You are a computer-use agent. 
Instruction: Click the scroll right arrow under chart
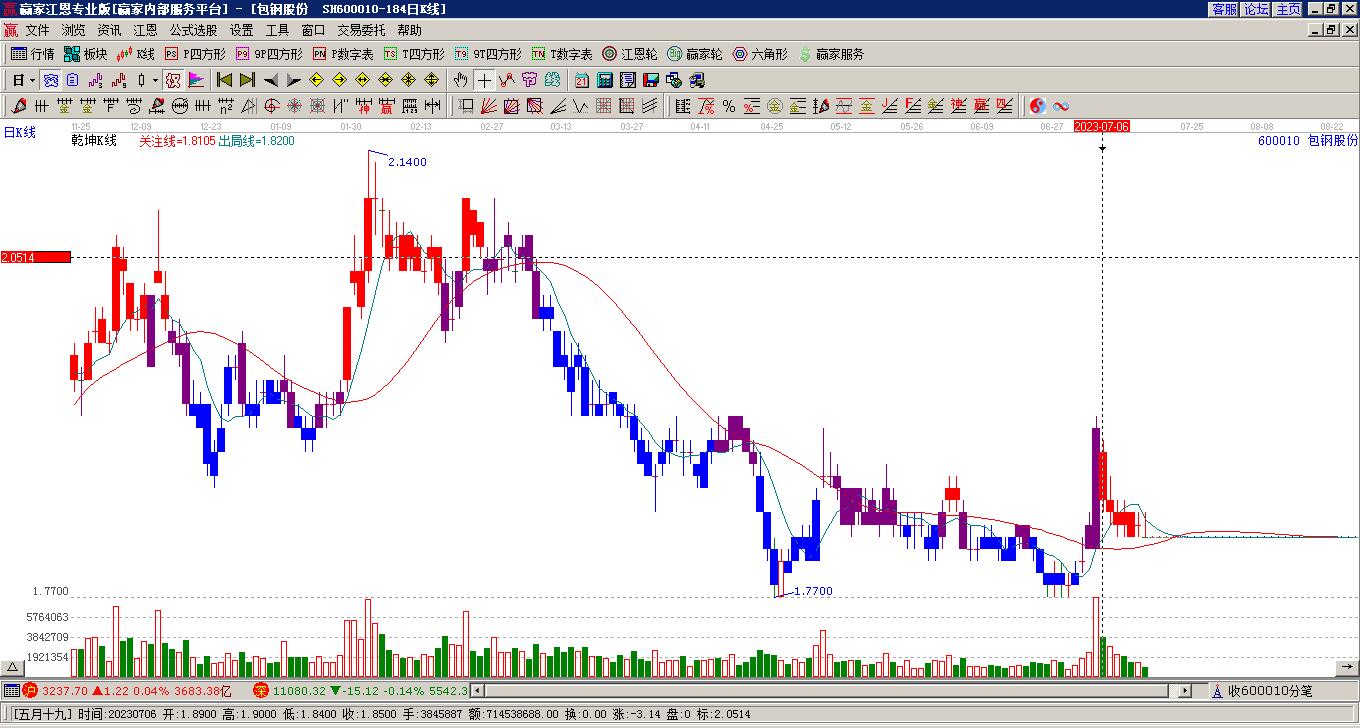[1185, 691]
